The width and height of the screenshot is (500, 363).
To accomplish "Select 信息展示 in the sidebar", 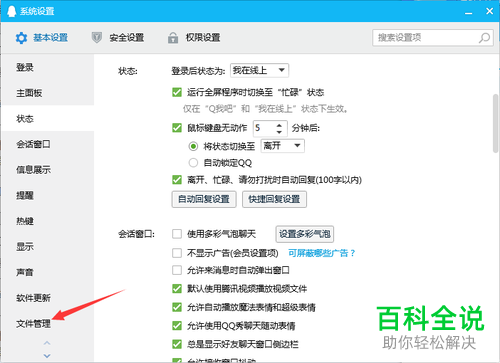I will coord(48,170).
